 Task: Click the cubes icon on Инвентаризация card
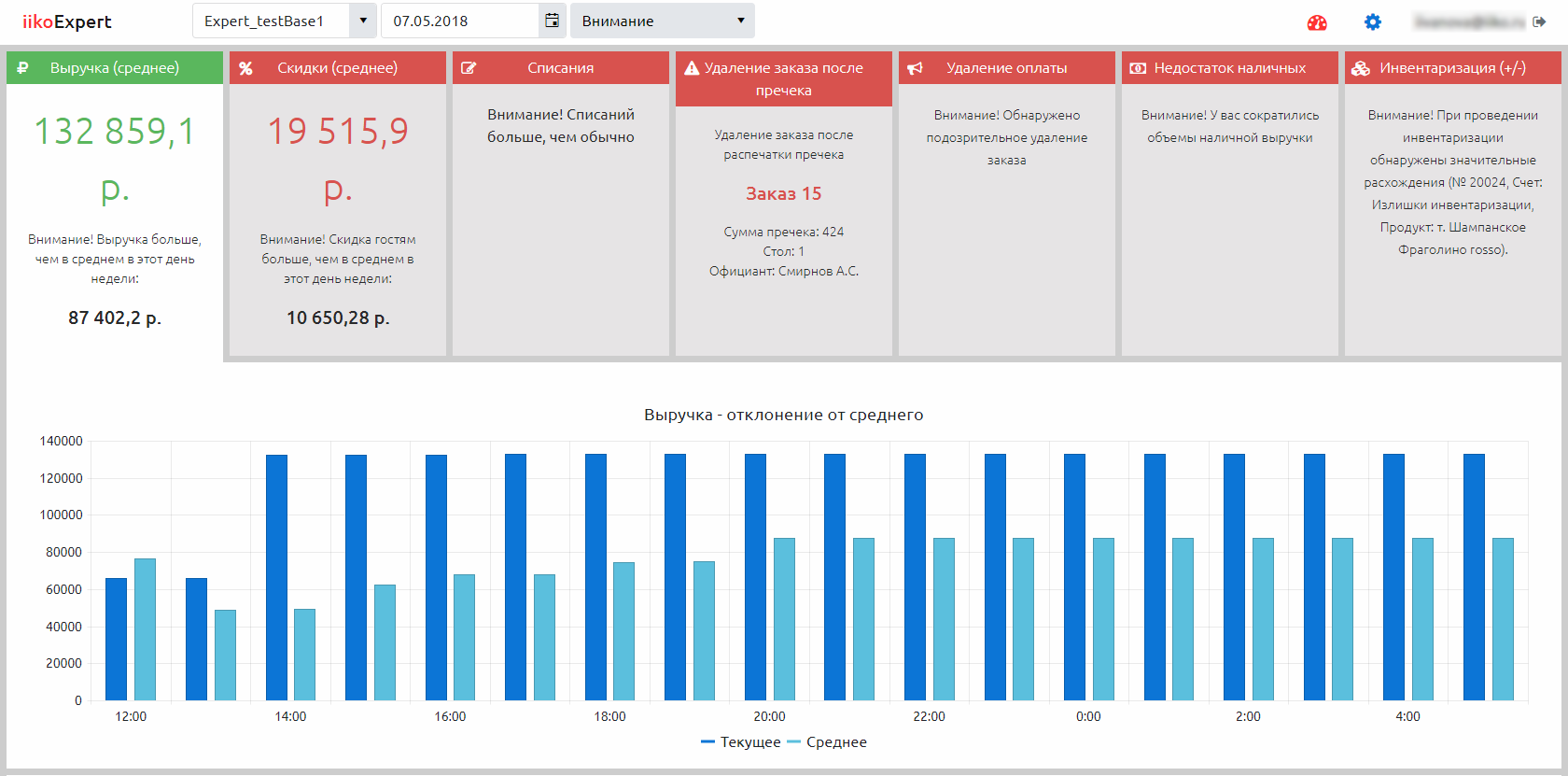tap(1361, 68)
